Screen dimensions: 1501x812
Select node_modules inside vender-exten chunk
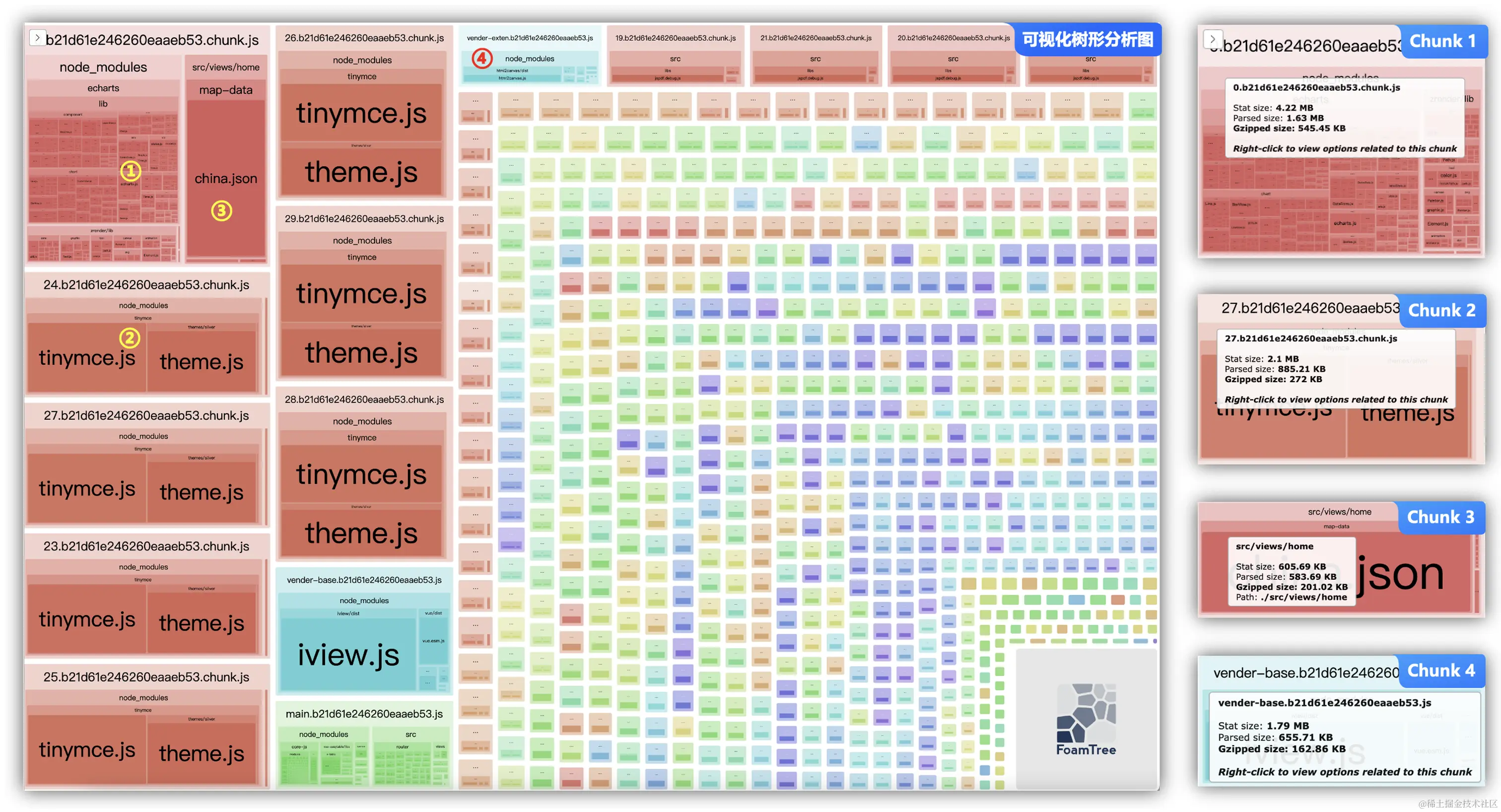530,58
